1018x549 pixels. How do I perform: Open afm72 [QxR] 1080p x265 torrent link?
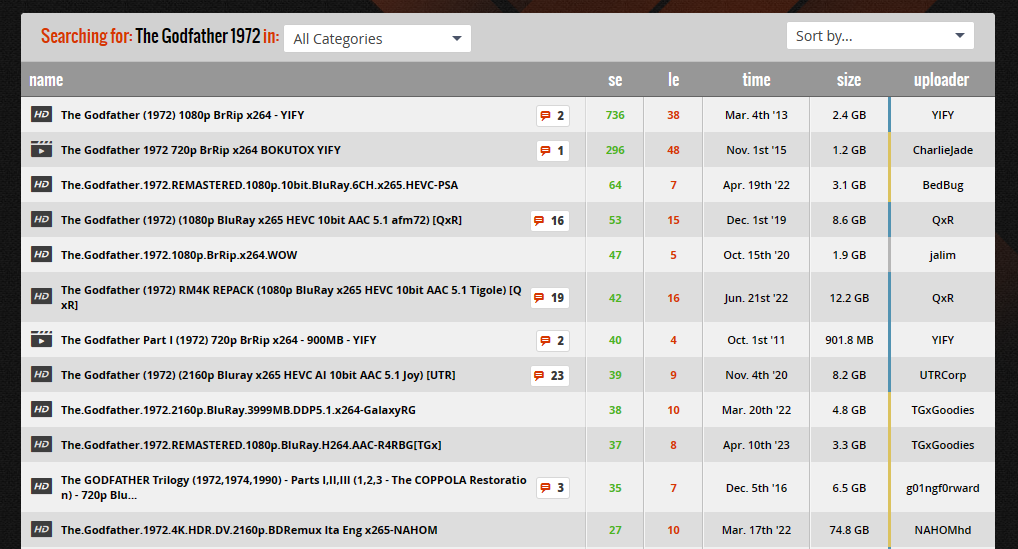pyautogui.click(x=262, y=220)
